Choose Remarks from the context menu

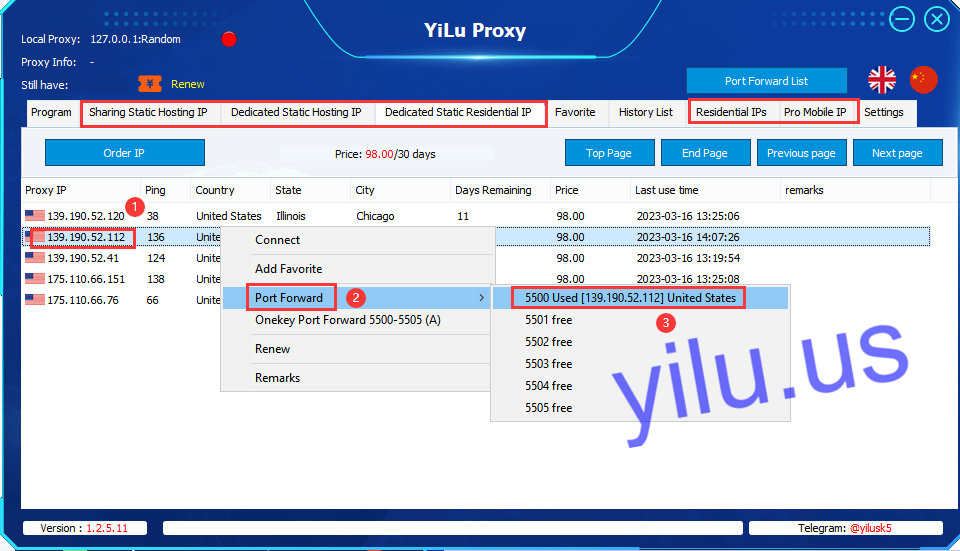(x=358, y=378)
